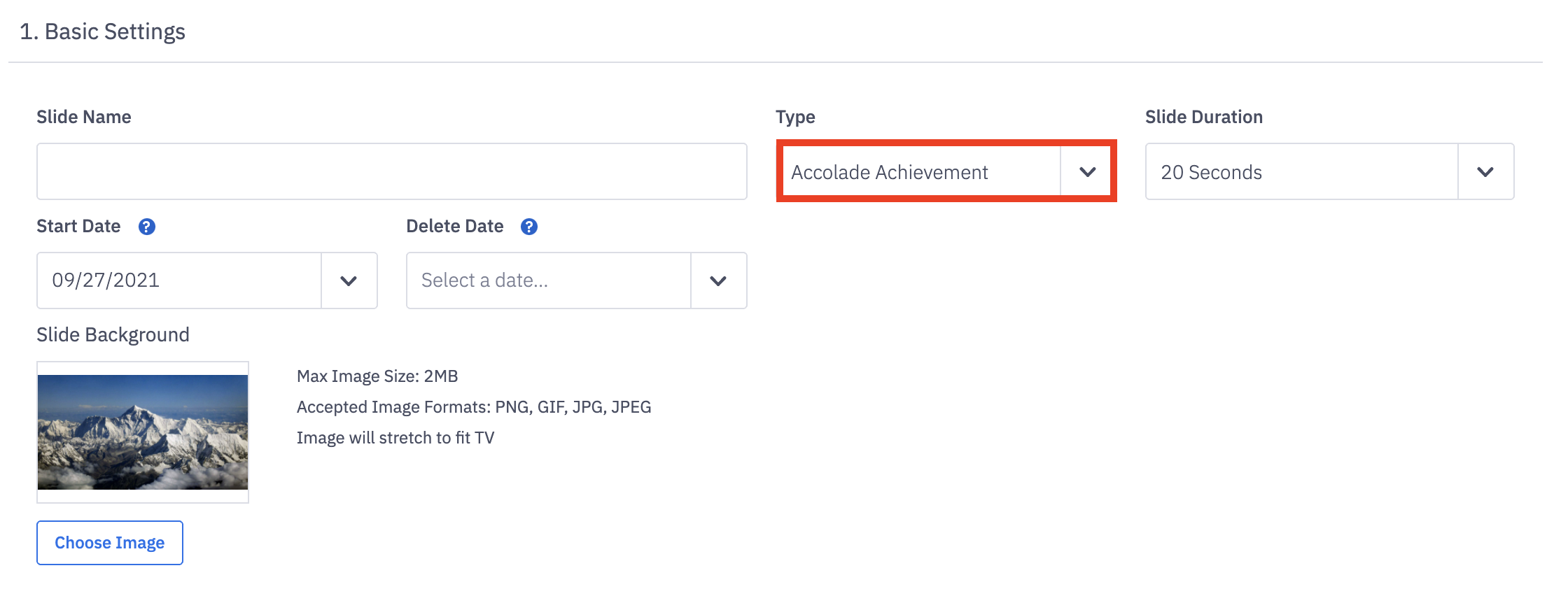Open the Start Date picker chevron
Screen dimensions: 1568x589
349,281
